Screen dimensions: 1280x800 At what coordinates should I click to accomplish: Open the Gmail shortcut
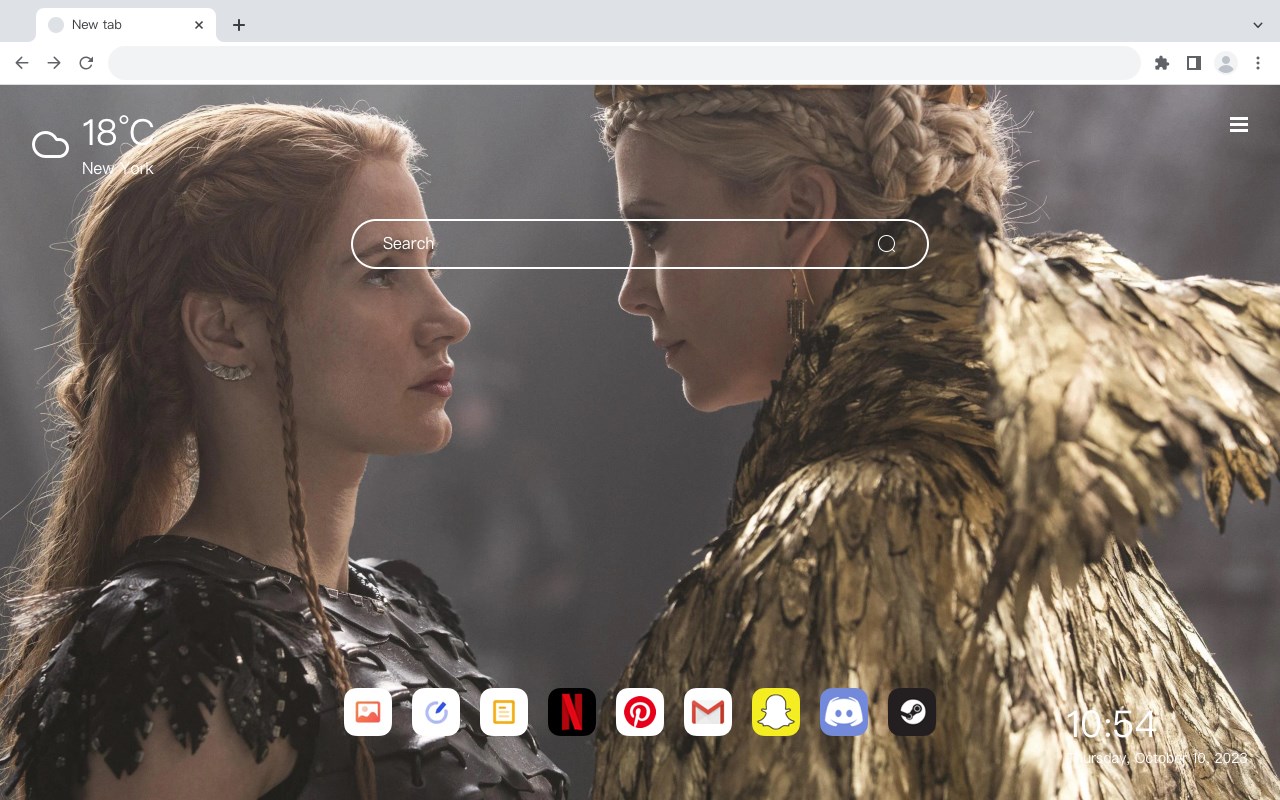pyautogui.click(x=708, y=712)
